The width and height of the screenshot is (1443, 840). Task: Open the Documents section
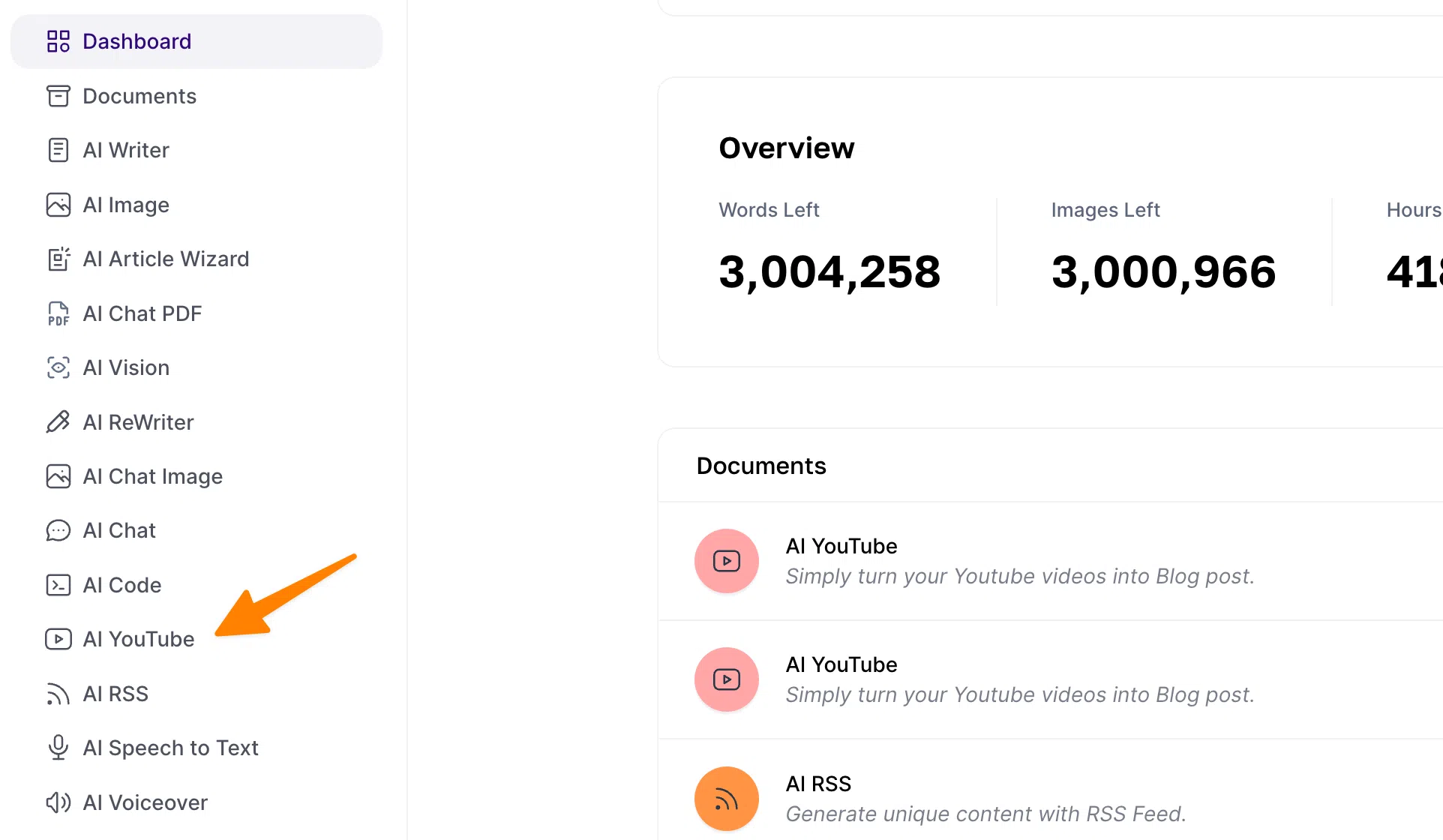[139, 96]
